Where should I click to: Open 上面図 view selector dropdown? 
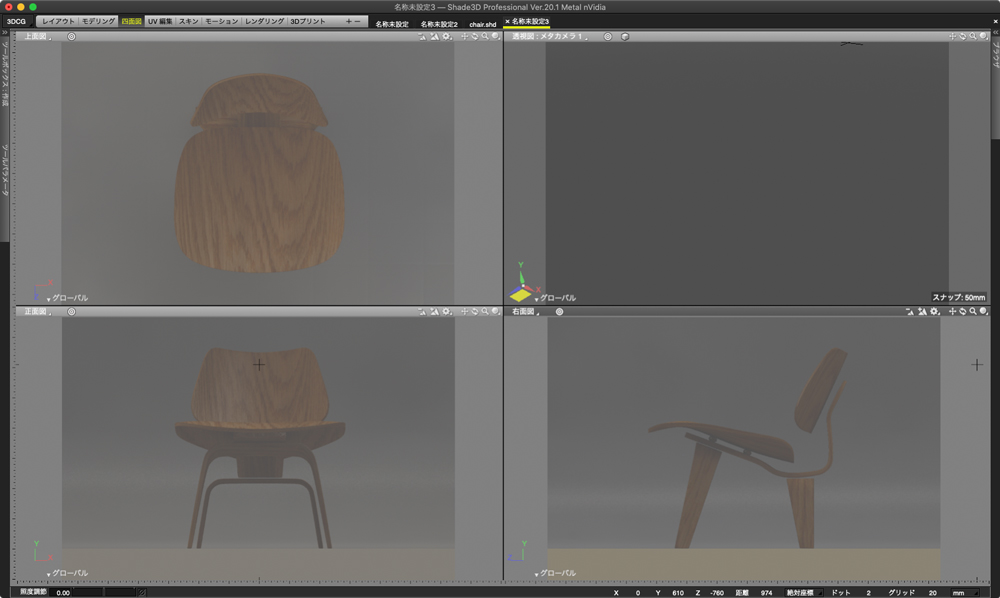pos(37,36)
